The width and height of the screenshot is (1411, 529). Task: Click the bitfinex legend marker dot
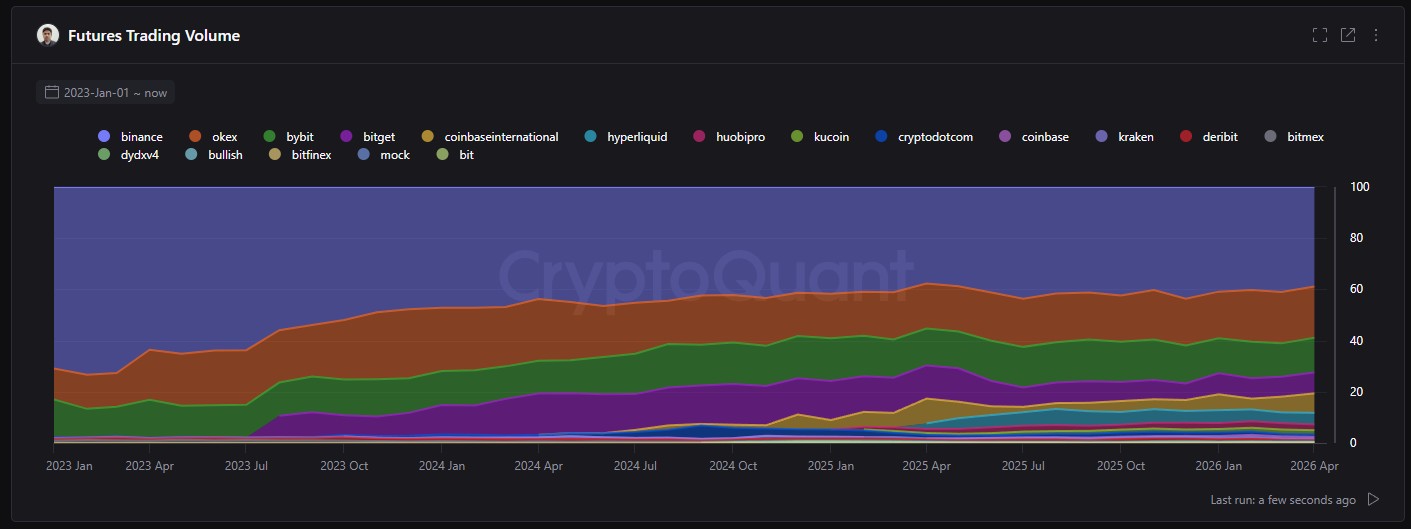(275, 155)
